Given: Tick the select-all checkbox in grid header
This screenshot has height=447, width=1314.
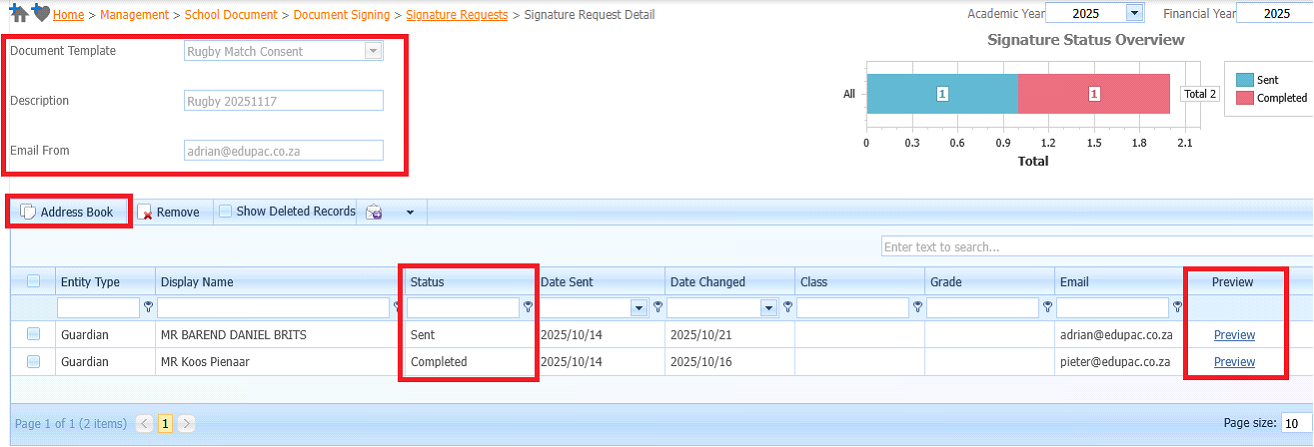Looking at the screenshot, I should pyautogui.click(x=34, y=282).
